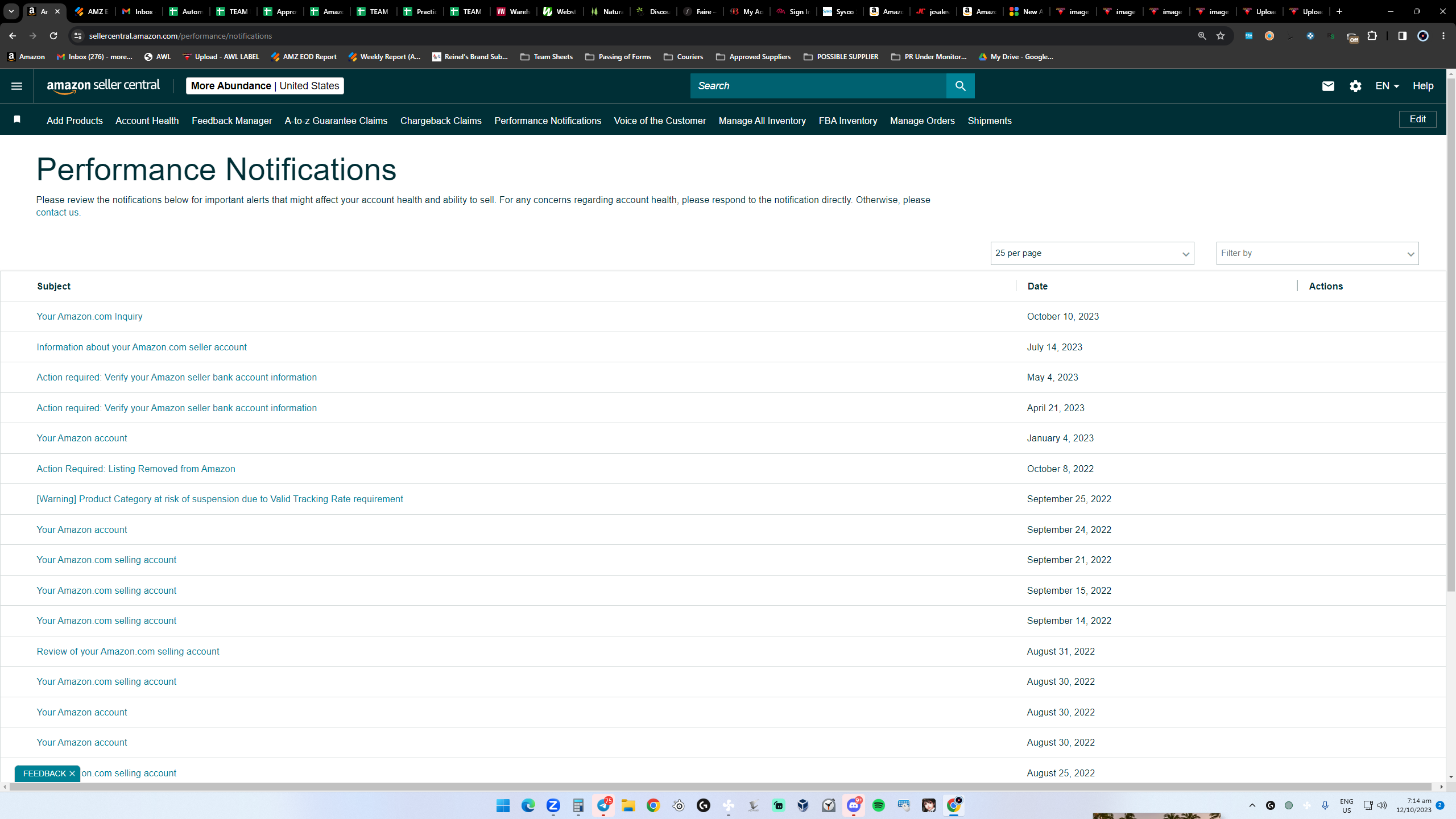
Task: Open the January 4, 2023 Your Amazon account notification
Action: 82,439
